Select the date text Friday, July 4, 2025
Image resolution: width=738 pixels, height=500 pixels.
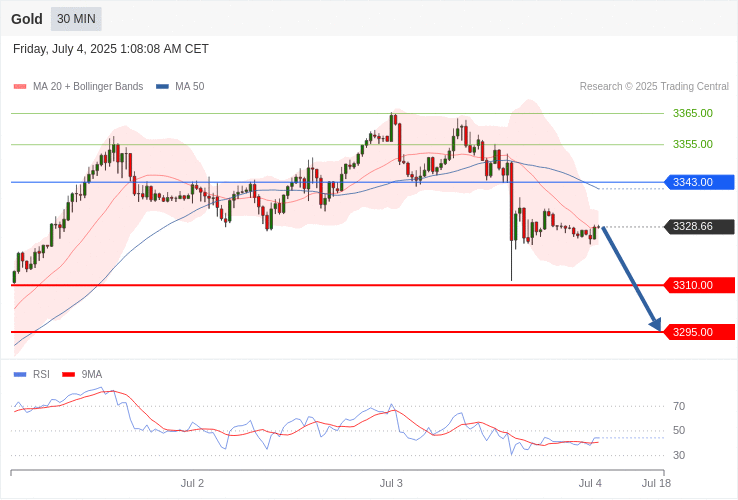click(x=65, y=49)
